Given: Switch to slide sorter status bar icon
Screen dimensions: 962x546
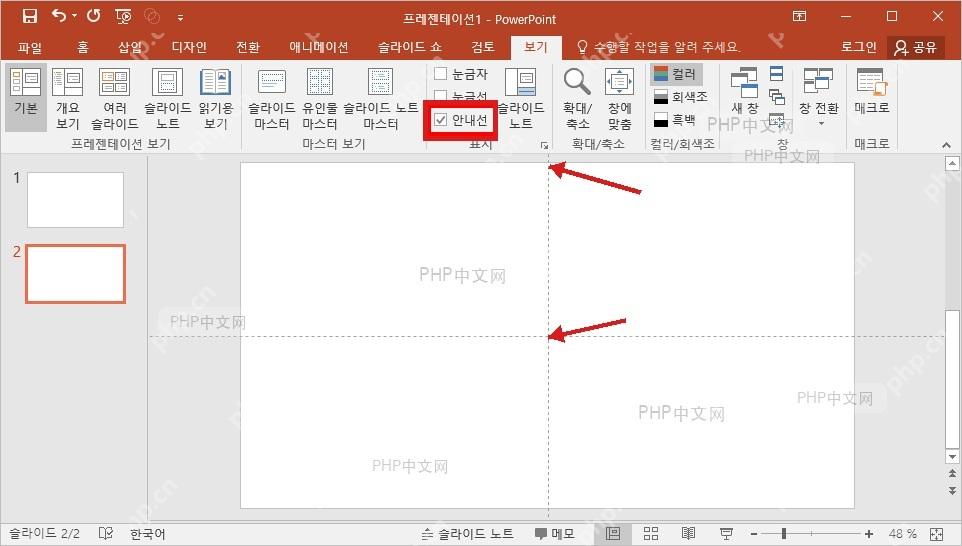Looking at the screenshot, I should [651, 534].
